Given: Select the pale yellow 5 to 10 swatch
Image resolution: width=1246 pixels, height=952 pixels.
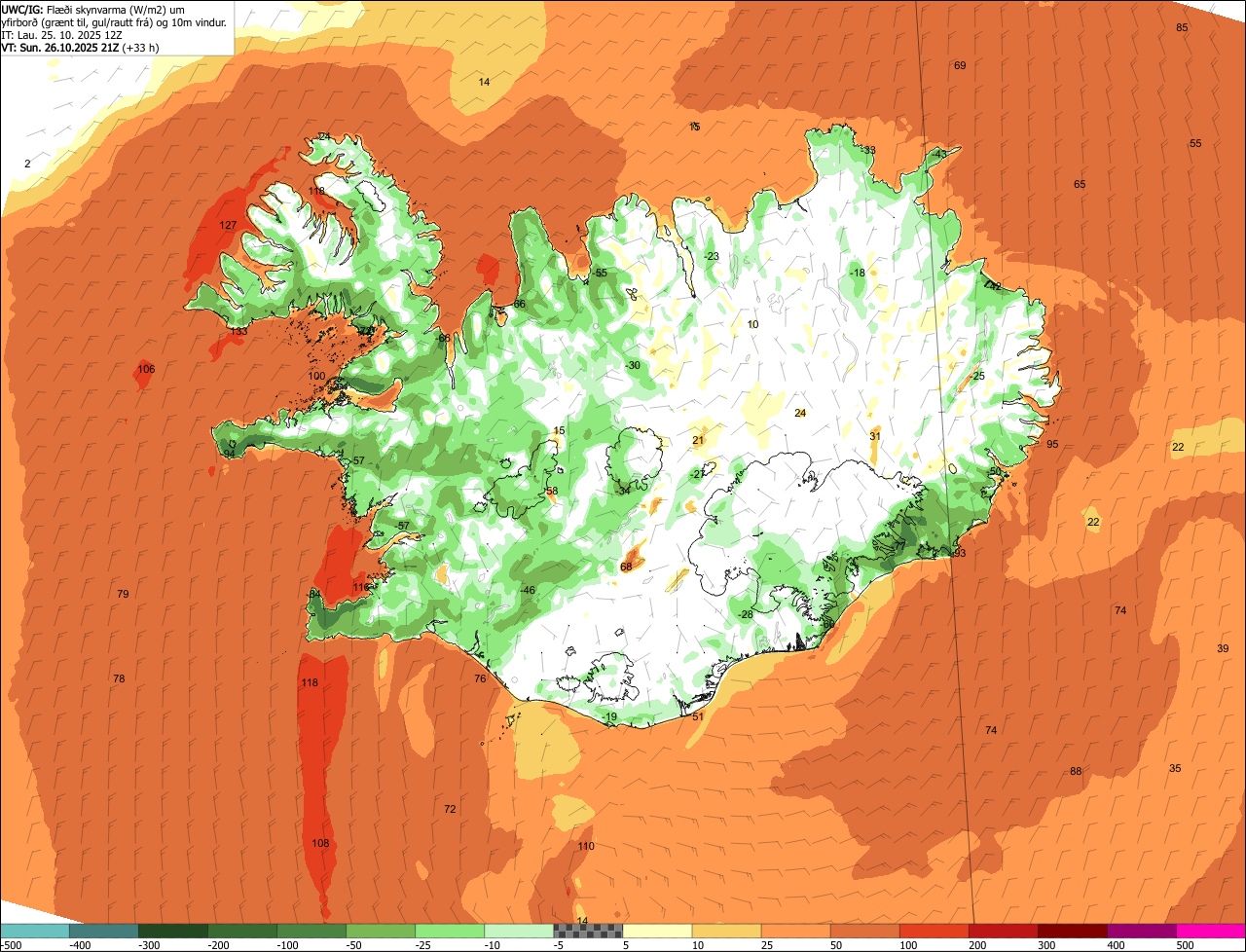Looking at the screenshot, I should pos(657,932).
